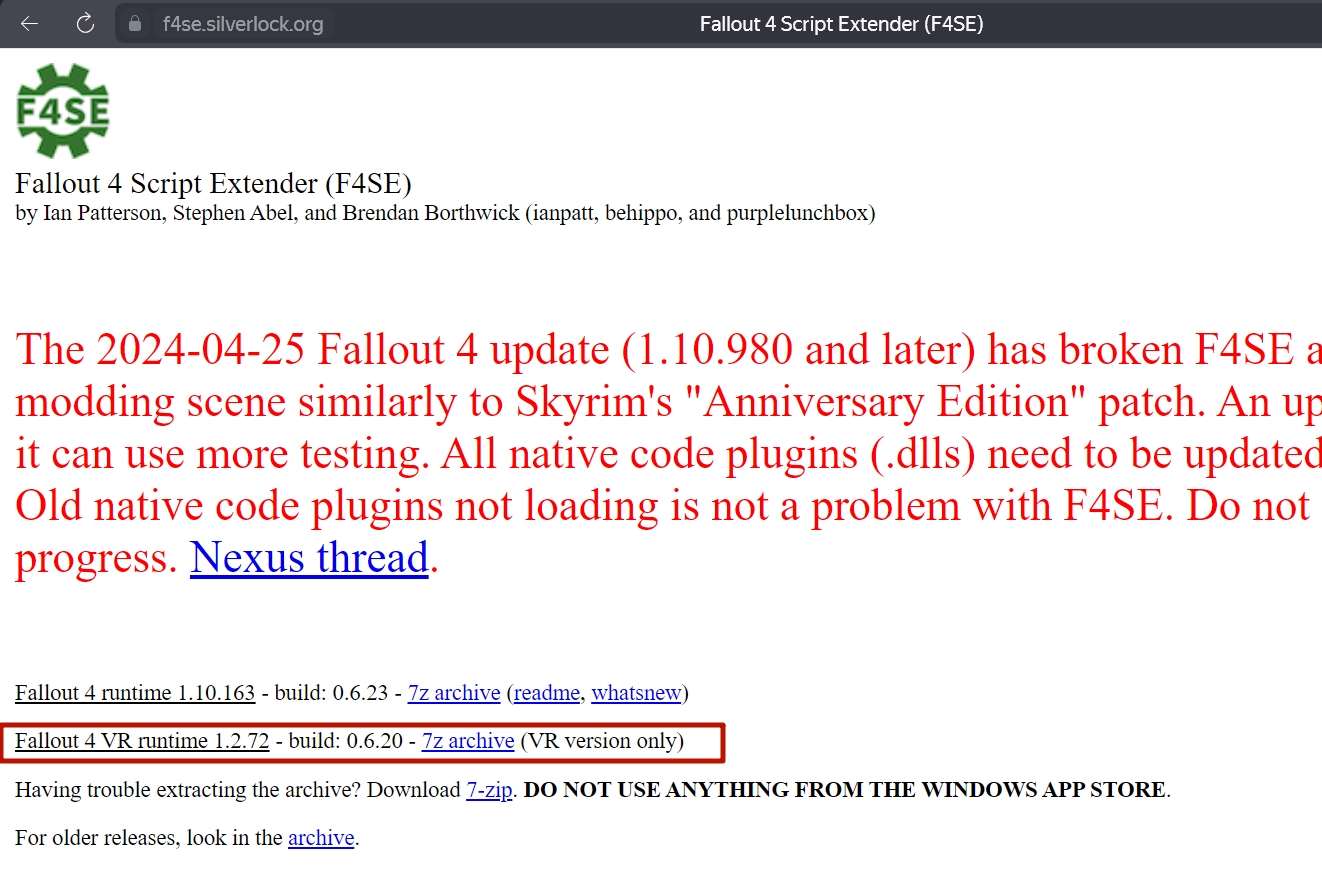The height and width of the screenshot is (874, 1322).
Task: Go back with the browser back arrow
Action: [x=29, y=23]
